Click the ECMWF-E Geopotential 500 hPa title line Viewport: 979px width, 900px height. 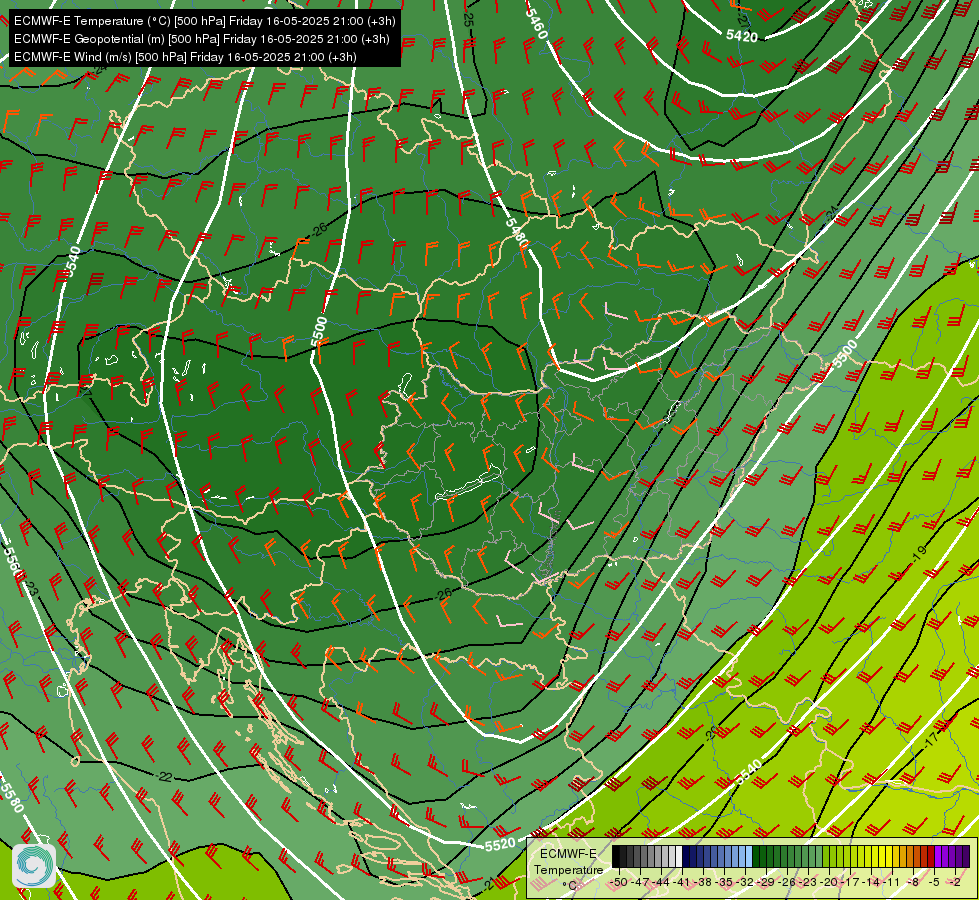click(202, 39)
